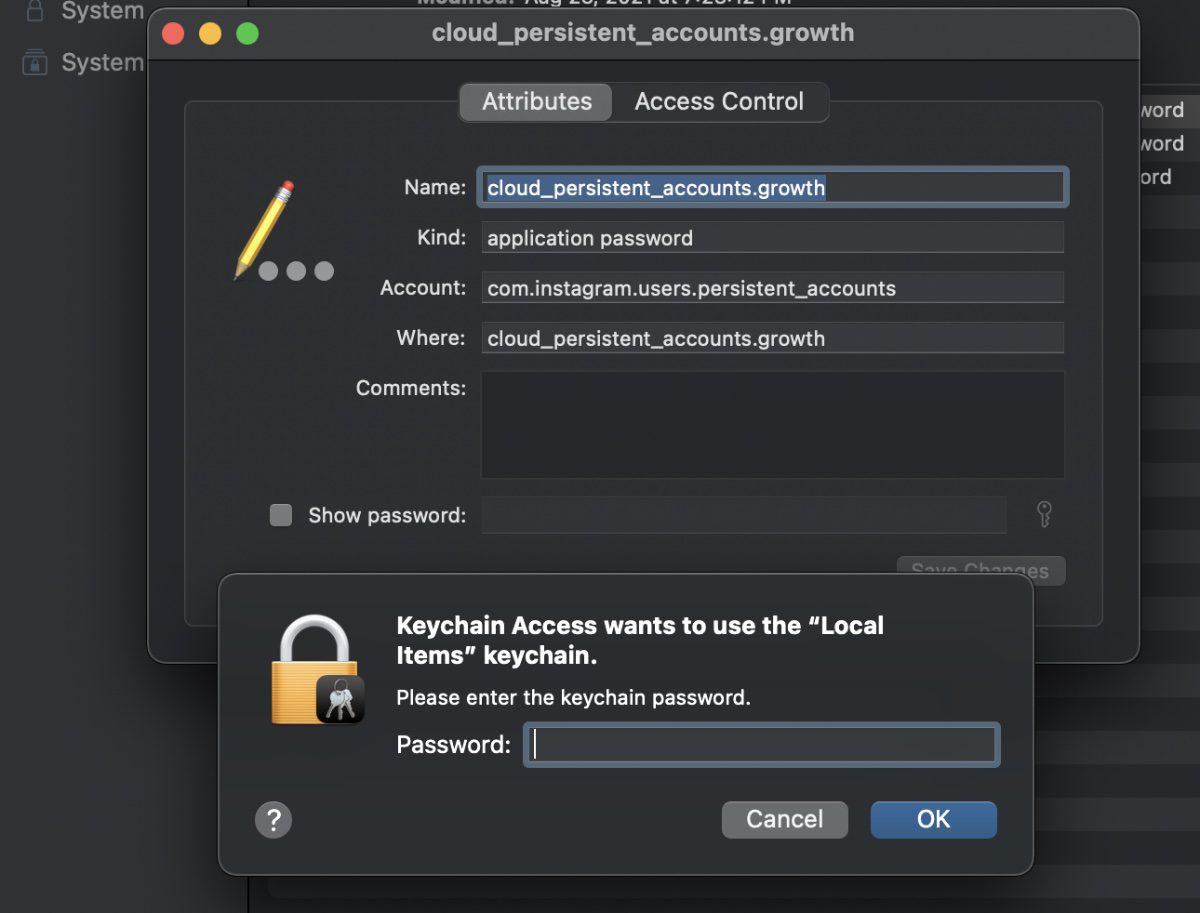Switch to the Access Control tab
This screenshot has width=1200, height=913.
(719, 102)
